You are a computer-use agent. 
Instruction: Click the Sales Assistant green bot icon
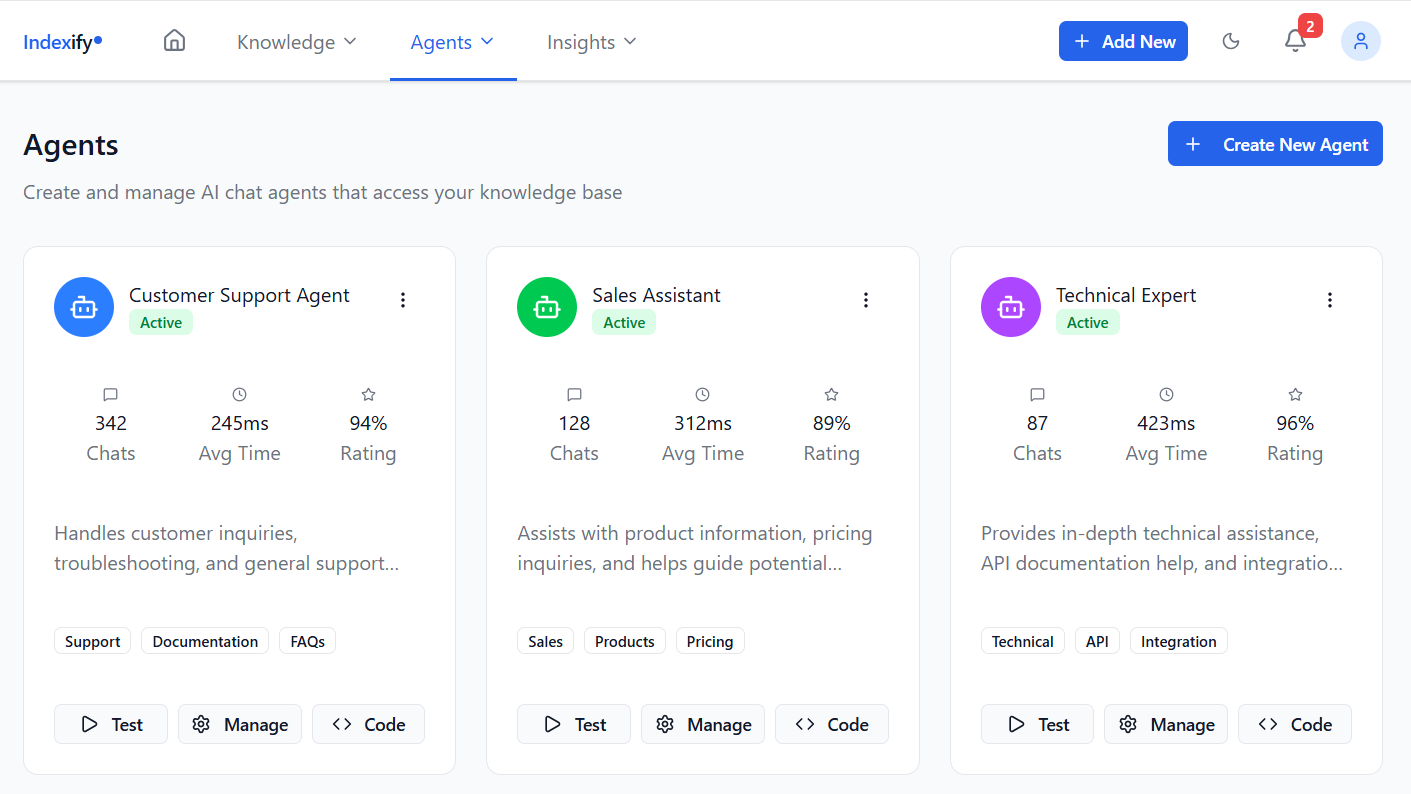[547, 307]
